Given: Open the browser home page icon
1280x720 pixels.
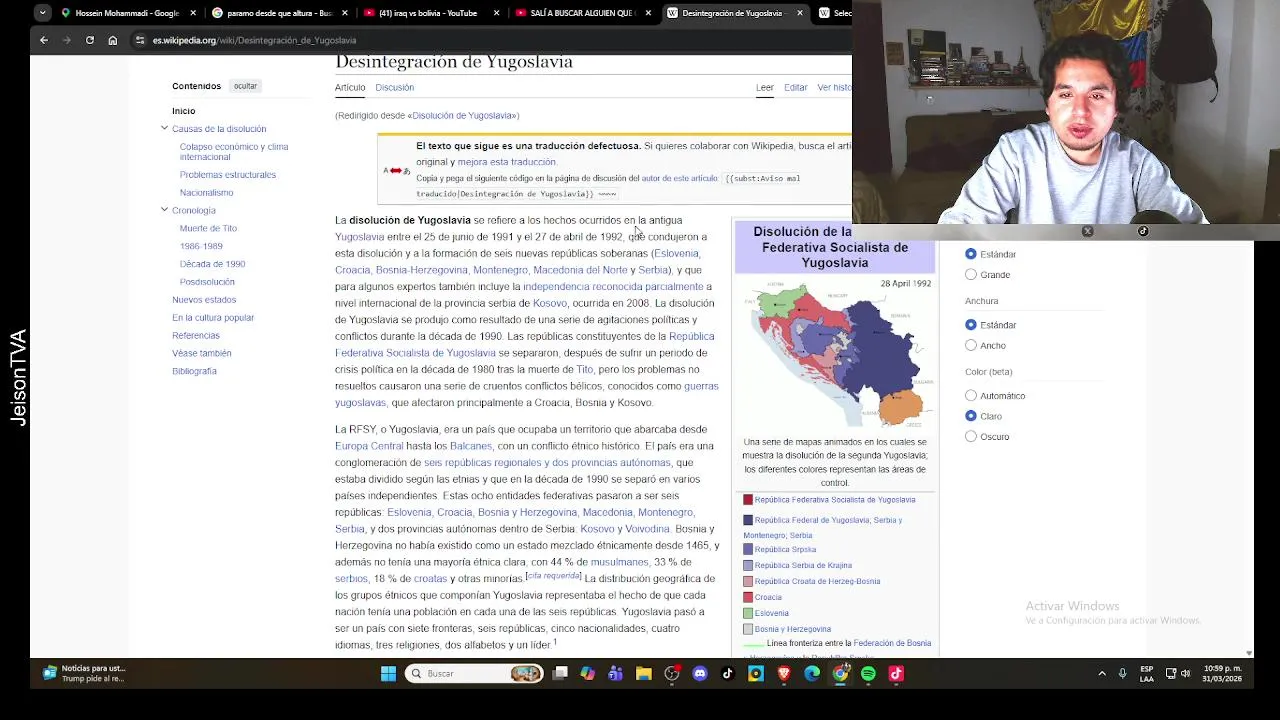Looking at the screenshot, I should coord(113,40).
